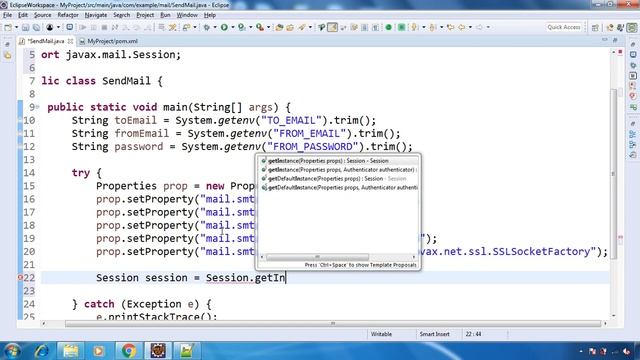Open the Project menu
The height and width of the screenshot is (360, 640).
(x=145, y=15)
